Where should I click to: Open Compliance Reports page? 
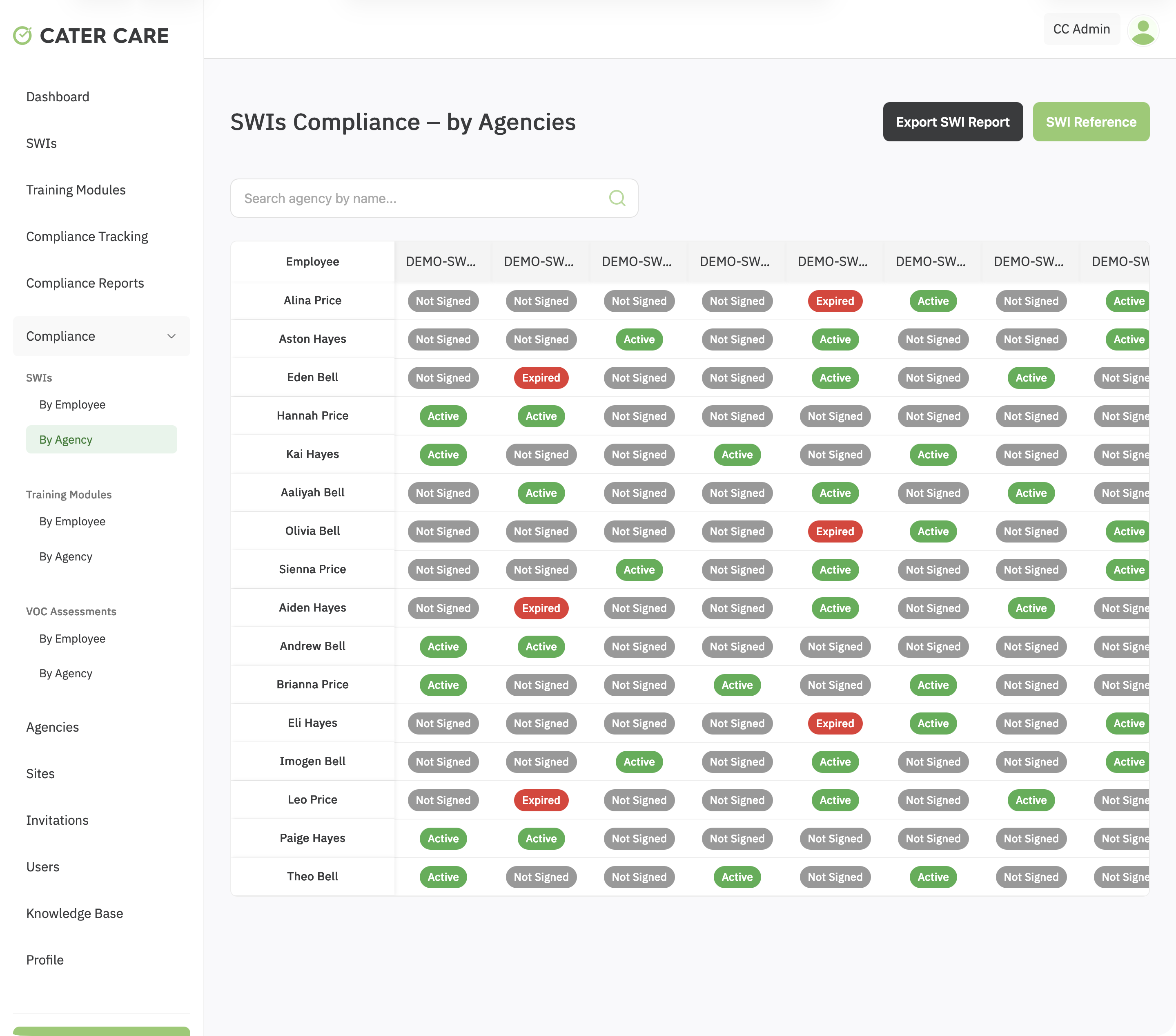point(85,283)
